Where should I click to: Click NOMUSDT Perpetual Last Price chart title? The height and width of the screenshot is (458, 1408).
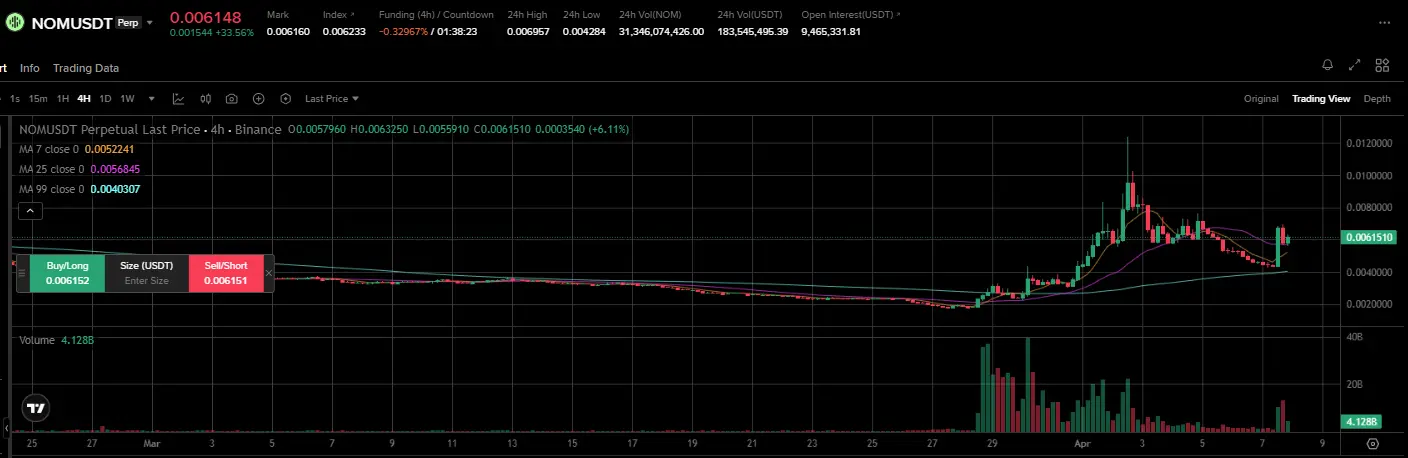150,129
